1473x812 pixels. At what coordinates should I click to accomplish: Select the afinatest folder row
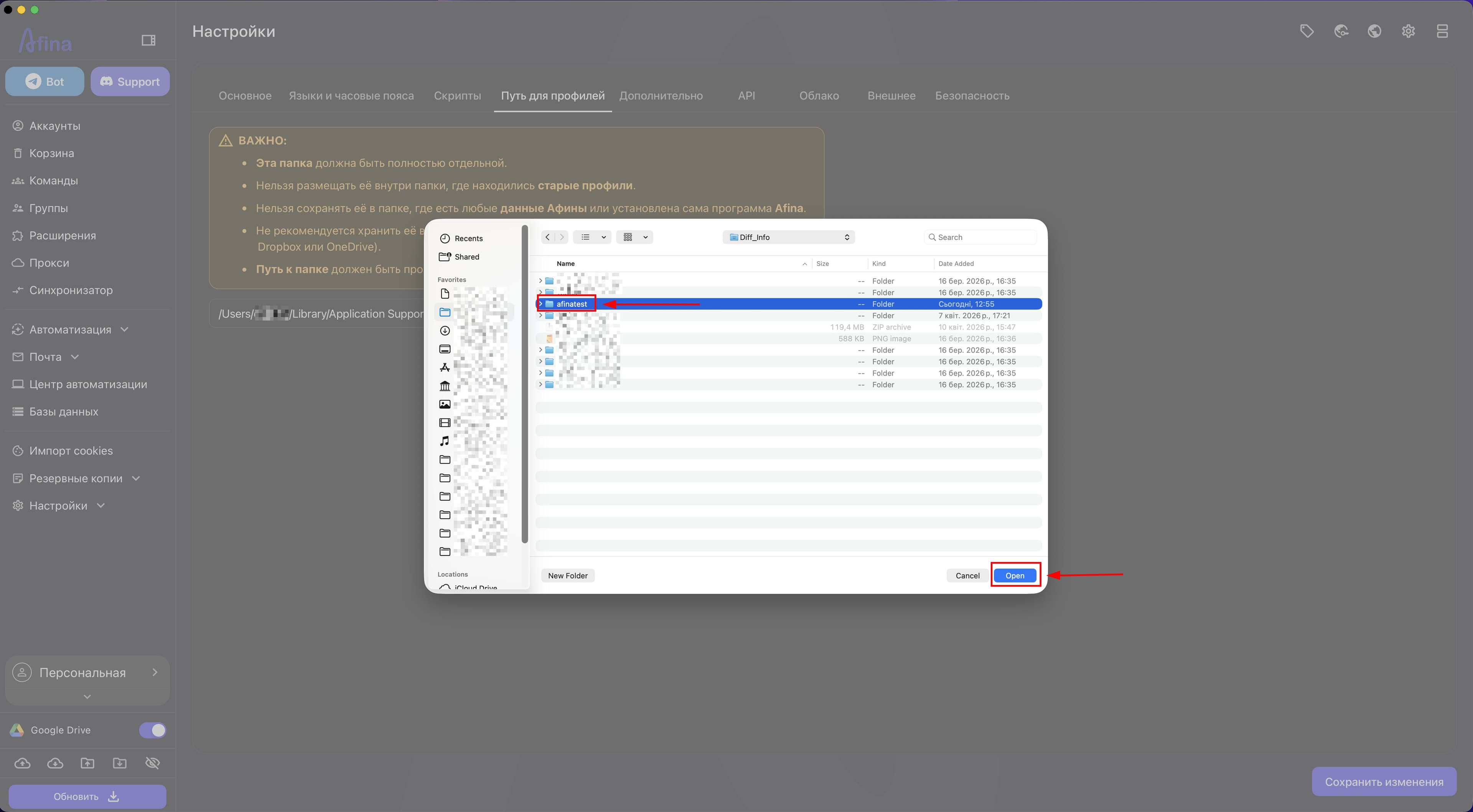(x=789, y=304)
